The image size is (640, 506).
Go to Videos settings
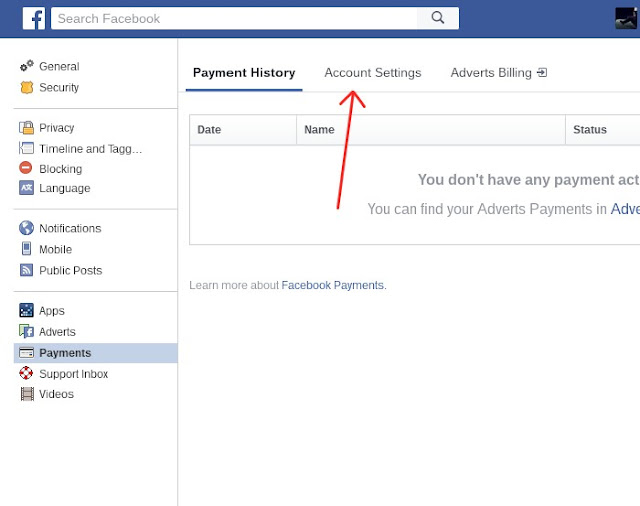point(56,394)
